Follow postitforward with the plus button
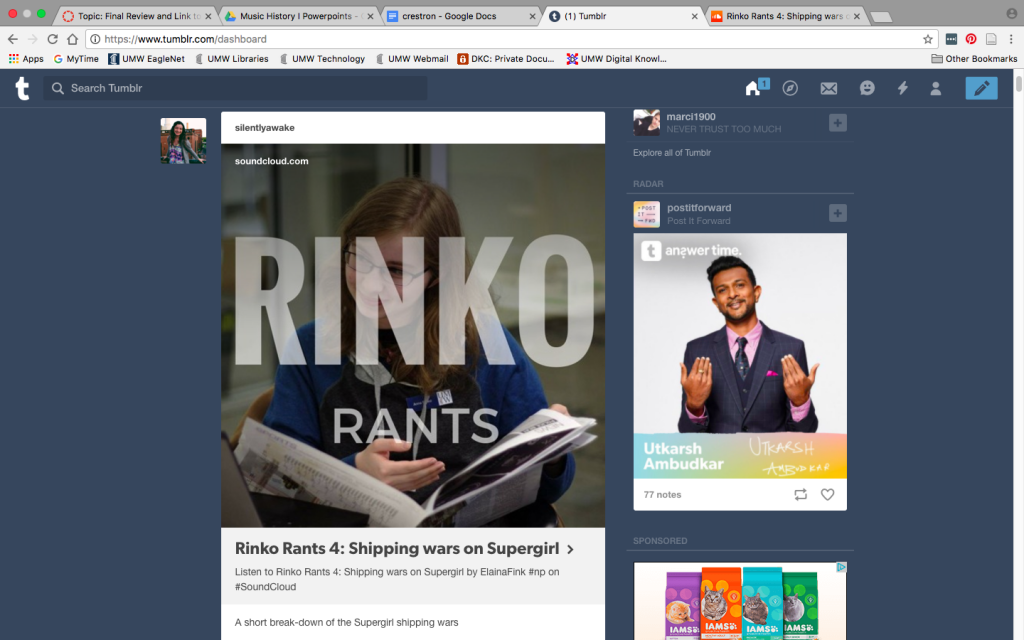 838,214
